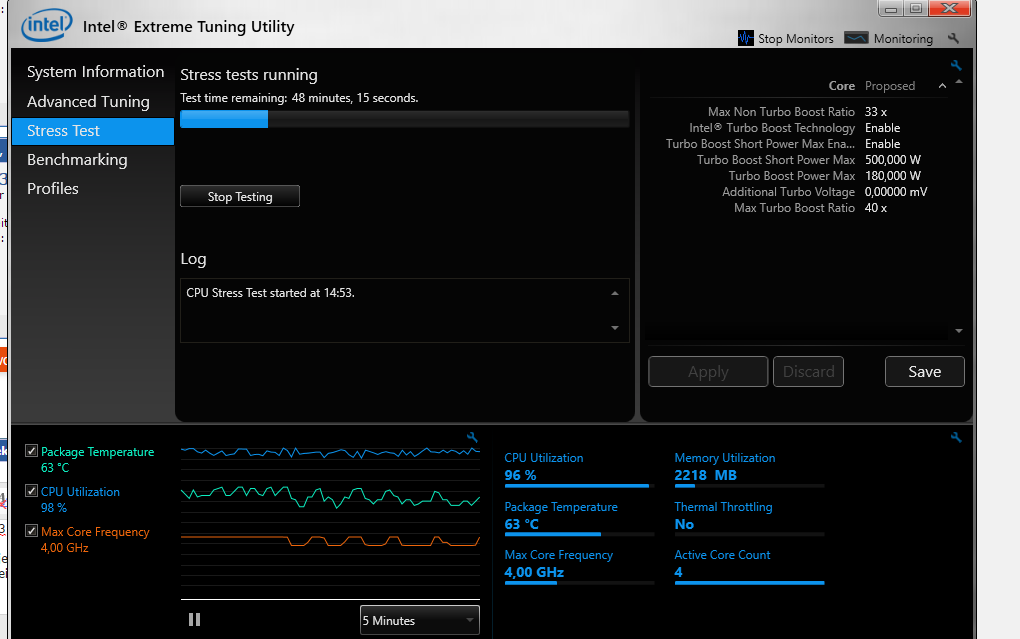This screenshot has width=1020, height=639.
Task: Open settings wrench beside Monitoring
Action: tap(954, 38)
